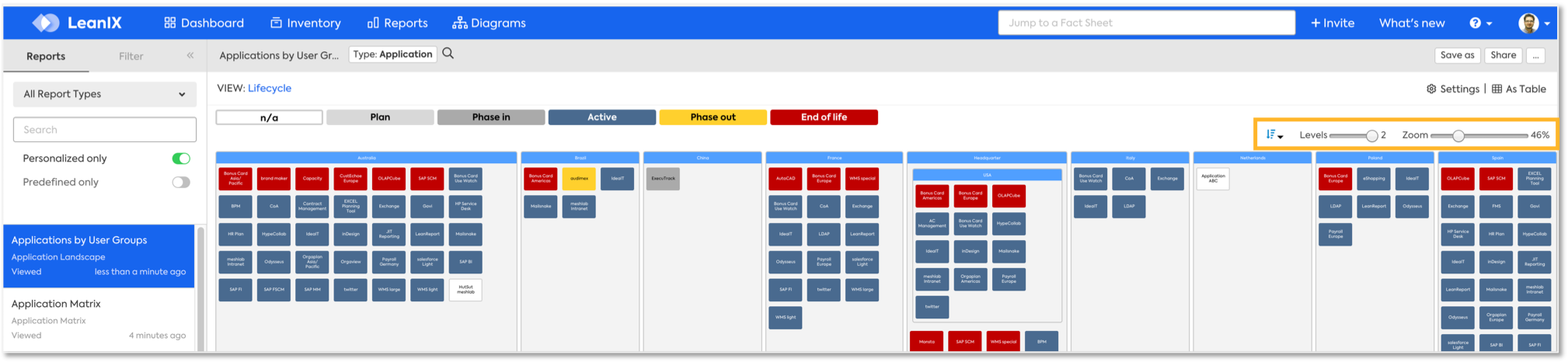
Task: Click the Headquarter group header
Action: (x=987, y=158)
